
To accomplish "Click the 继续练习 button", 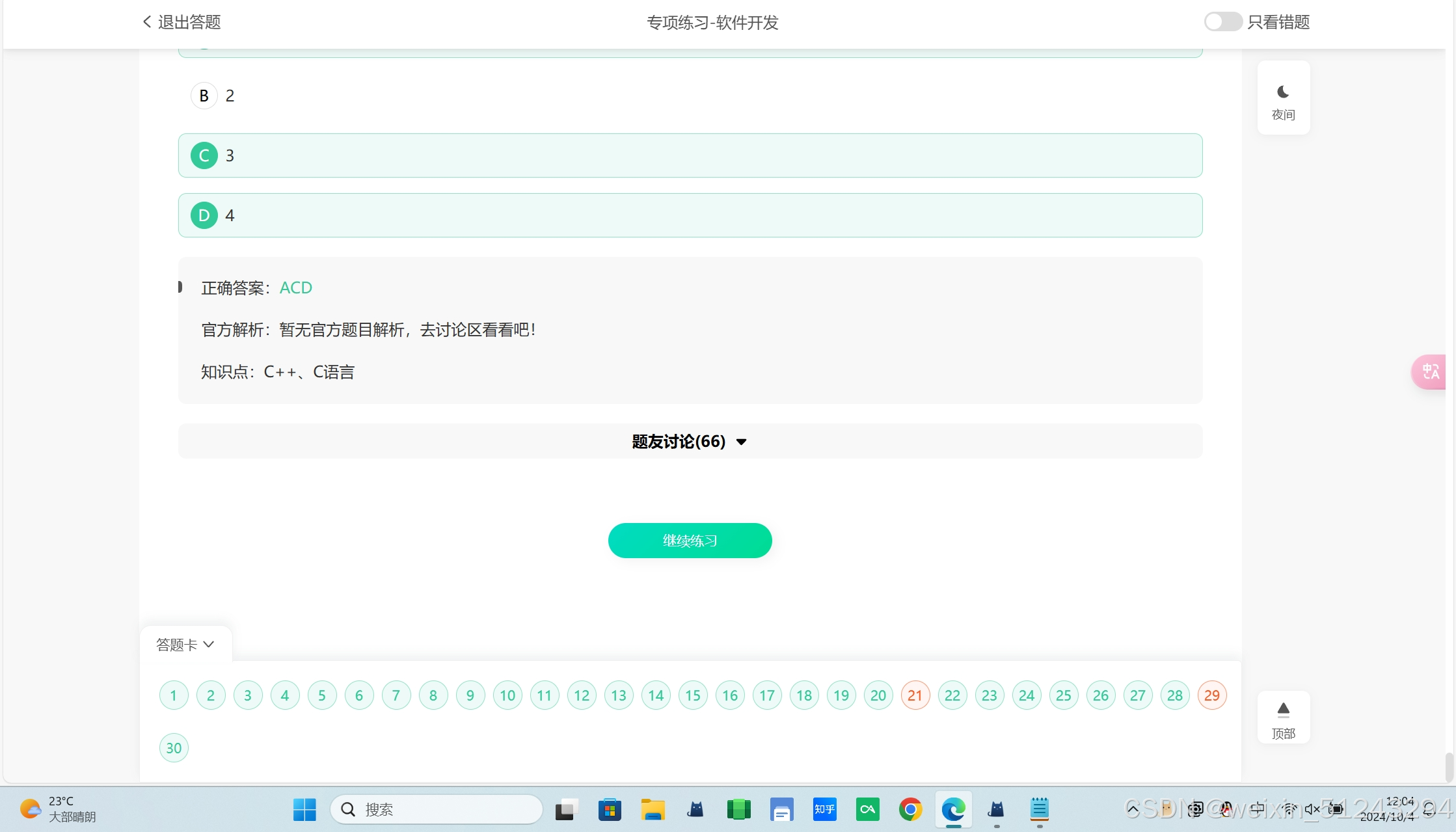I will pos(690,541).
